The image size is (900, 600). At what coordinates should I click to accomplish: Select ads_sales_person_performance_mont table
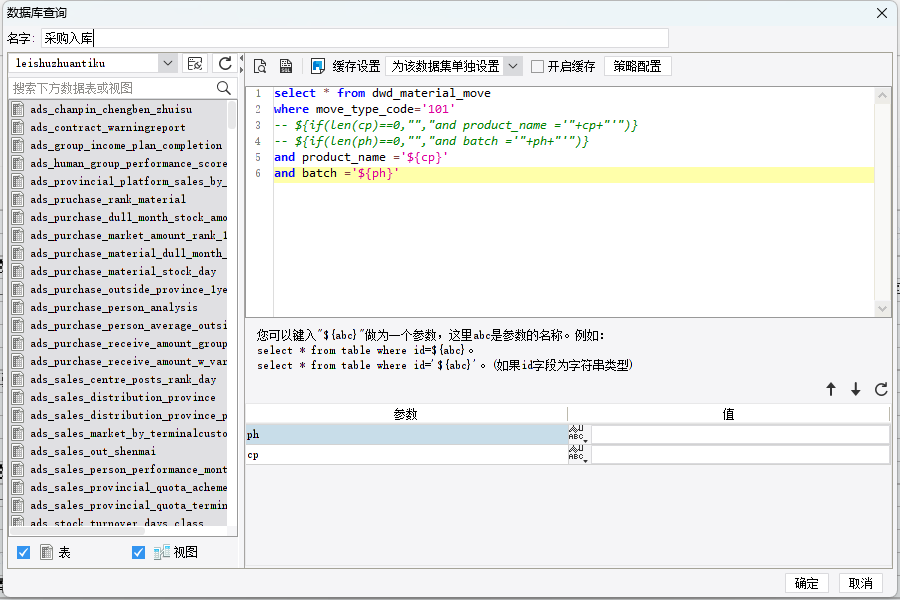[x=129, y=470]
